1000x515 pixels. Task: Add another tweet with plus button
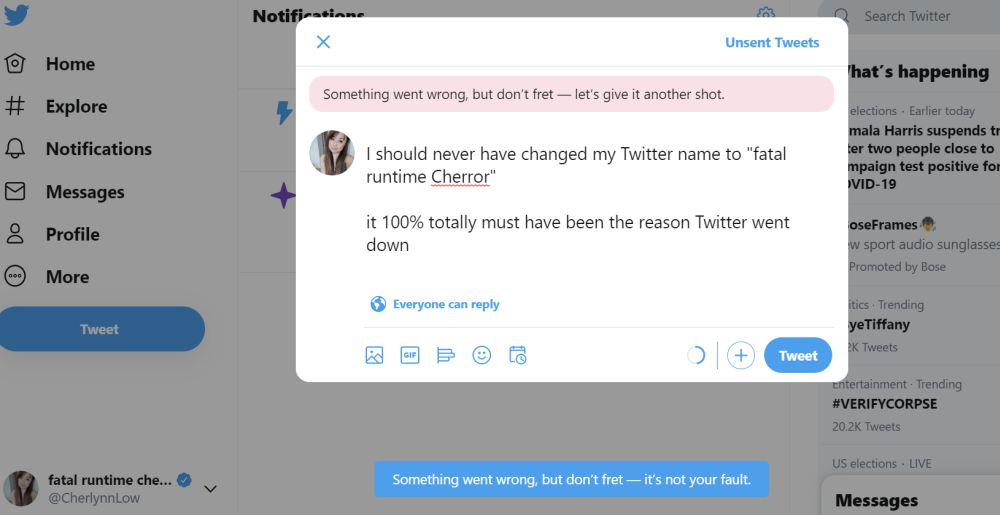click(740, 355)
